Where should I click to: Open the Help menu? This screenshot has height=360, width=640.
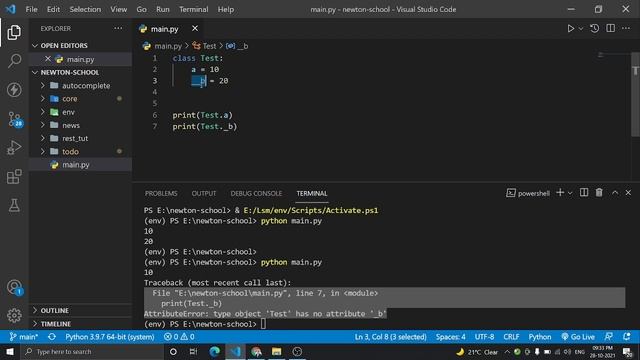coord(226,9)
